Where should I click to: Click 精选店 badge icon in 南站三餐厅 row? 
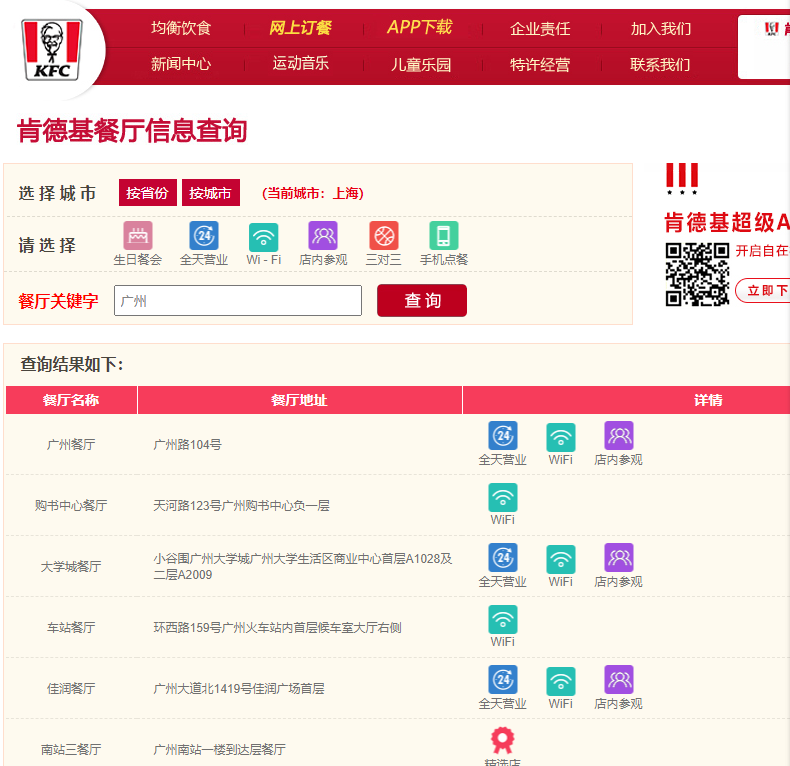click(x=503, y=740)
